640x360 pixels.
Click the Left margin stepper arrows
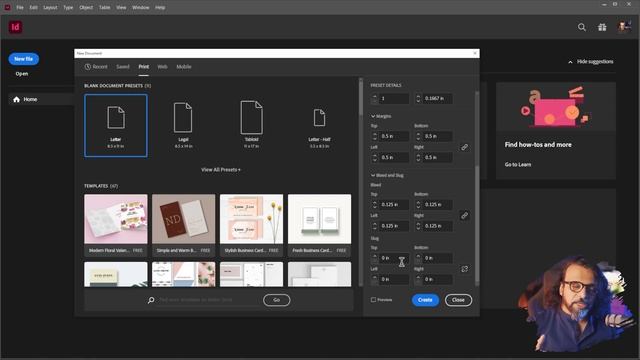coord(375,157)
